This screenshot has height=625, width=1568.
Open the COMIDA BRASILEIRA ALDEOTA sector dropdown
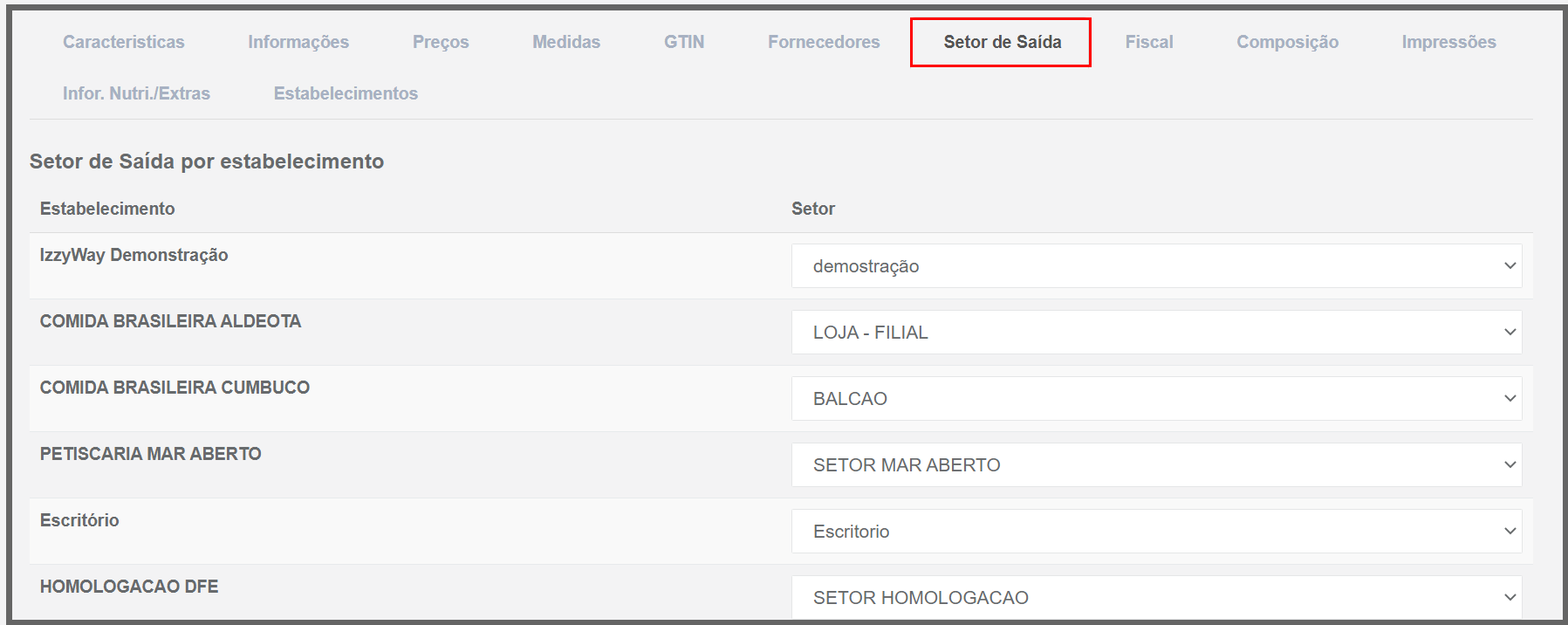(1156, 333)
